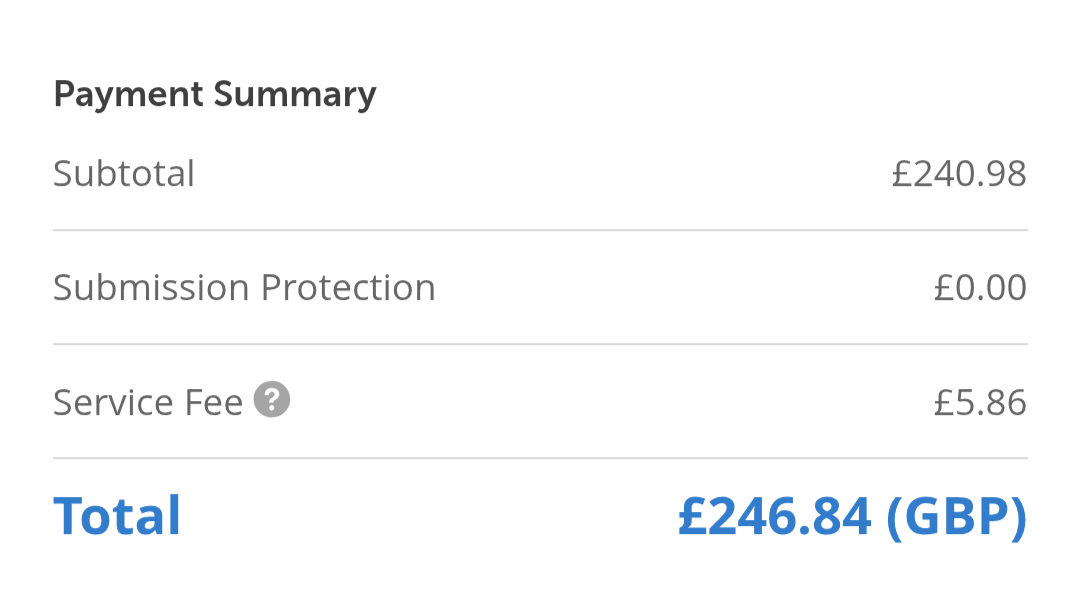Click the word "Fee" beside the help icon
Viewport: 1080px width, 610px height.
click(213, 402)
